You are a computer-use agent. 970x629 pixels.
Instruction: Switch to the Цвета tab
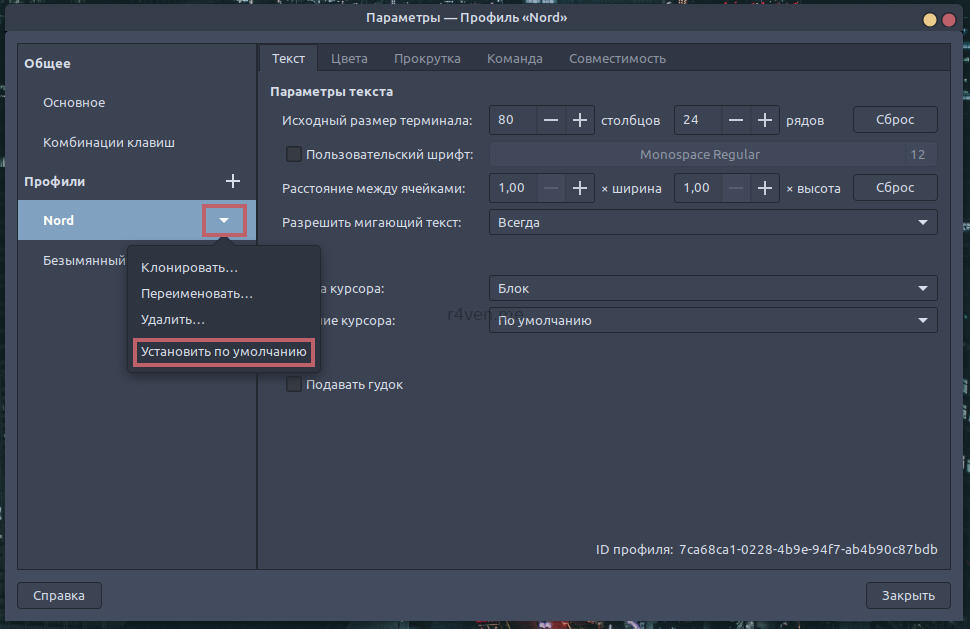[349, 58]
